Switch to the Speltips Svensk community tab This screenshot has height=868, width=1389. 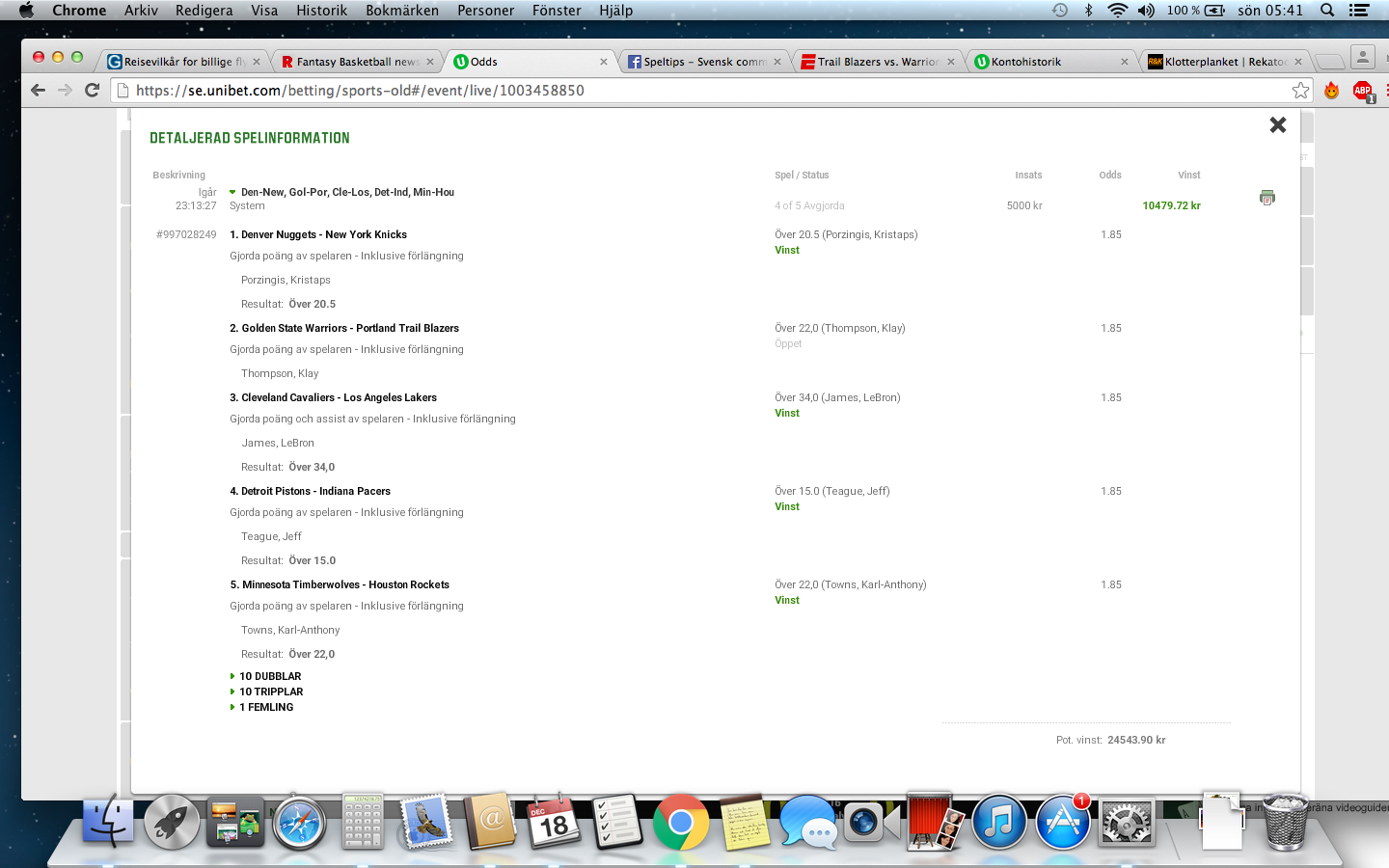tap(704, 61)
